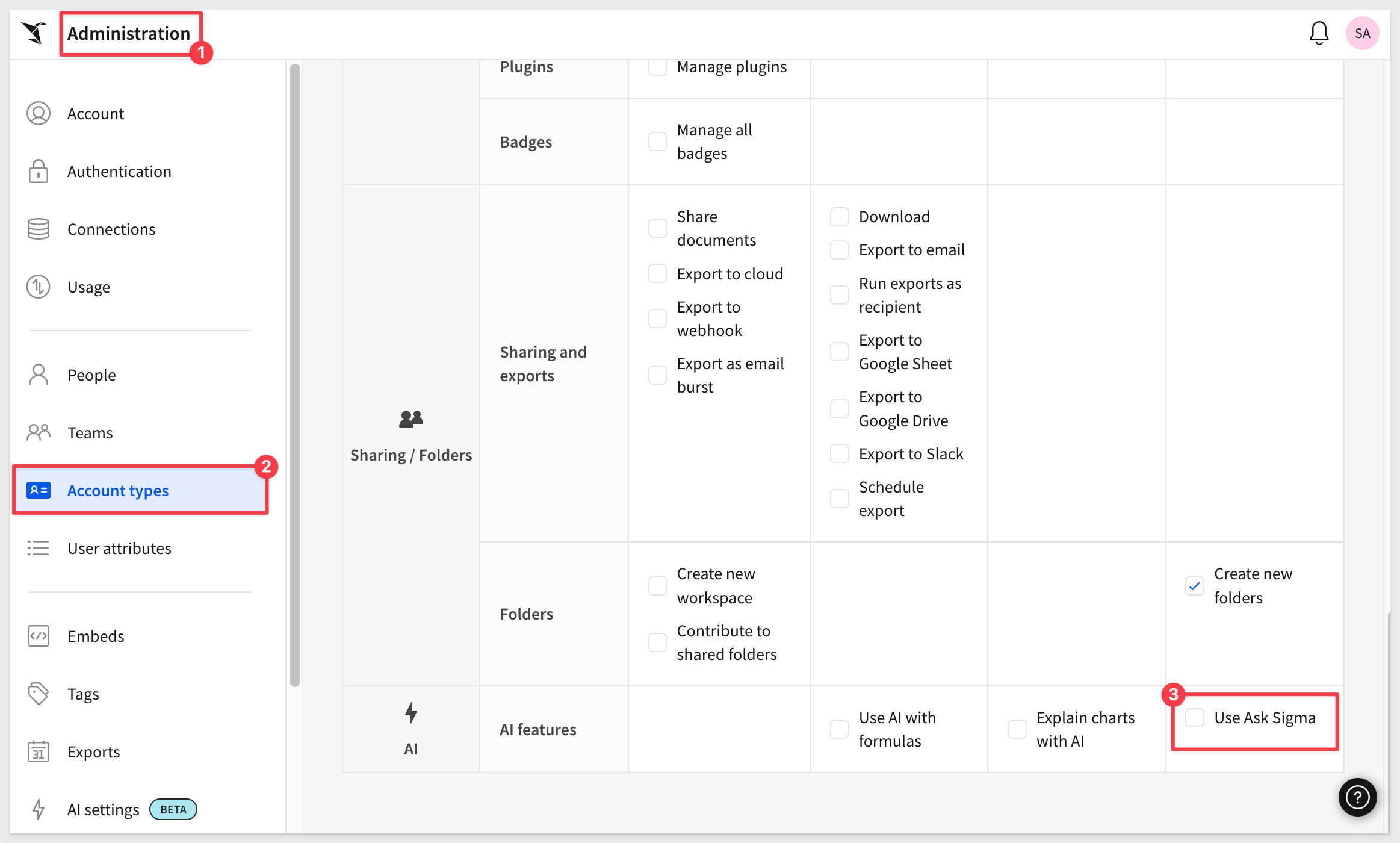Click the Connections database icon
The width and height of the screenshot is (1400, 843).
(39, 229)
